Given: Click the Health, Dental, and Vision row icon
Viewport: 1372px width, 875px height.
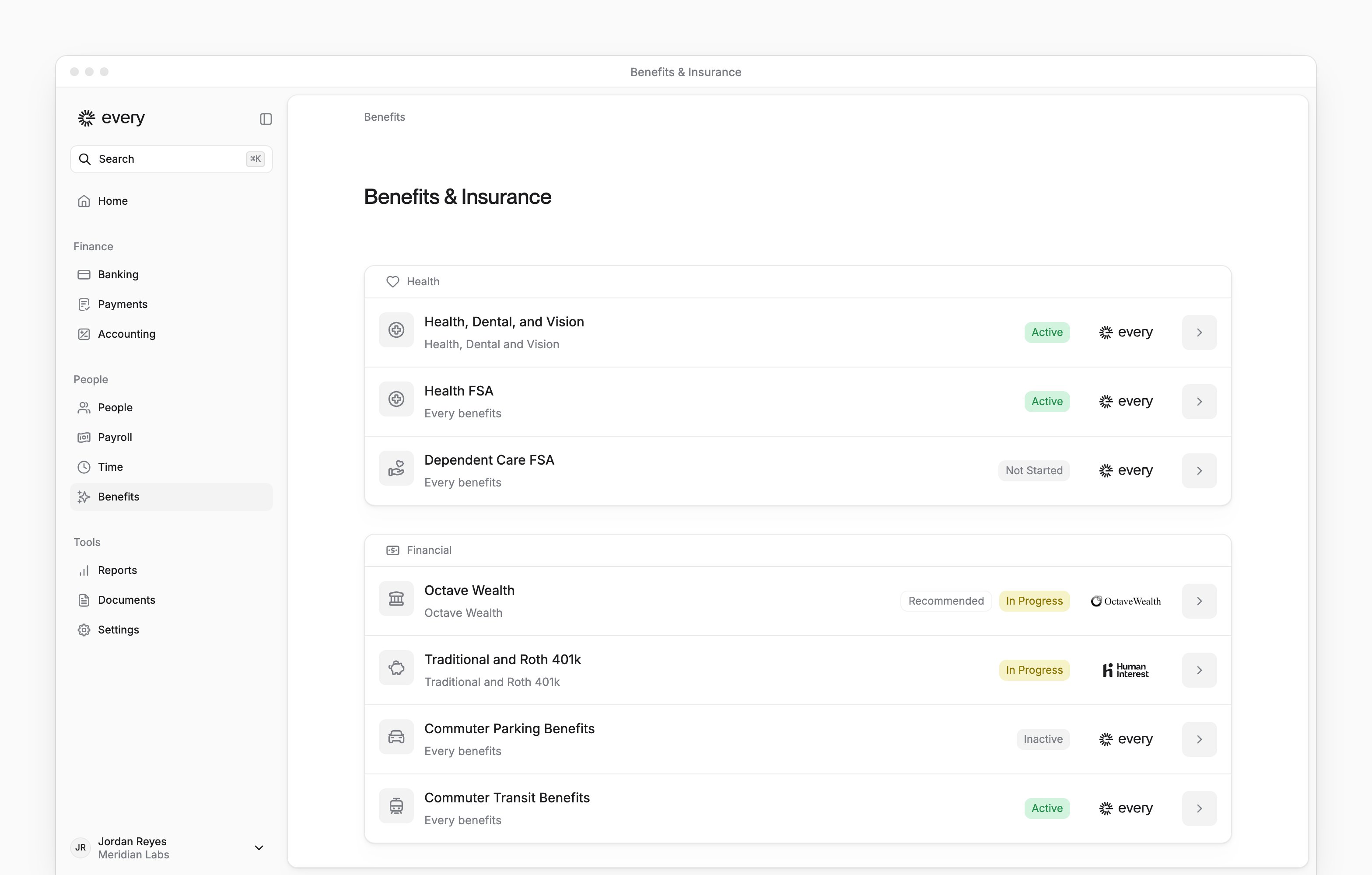Looking at the screenshot, I should pyautogui.click(x=396, y=330).
